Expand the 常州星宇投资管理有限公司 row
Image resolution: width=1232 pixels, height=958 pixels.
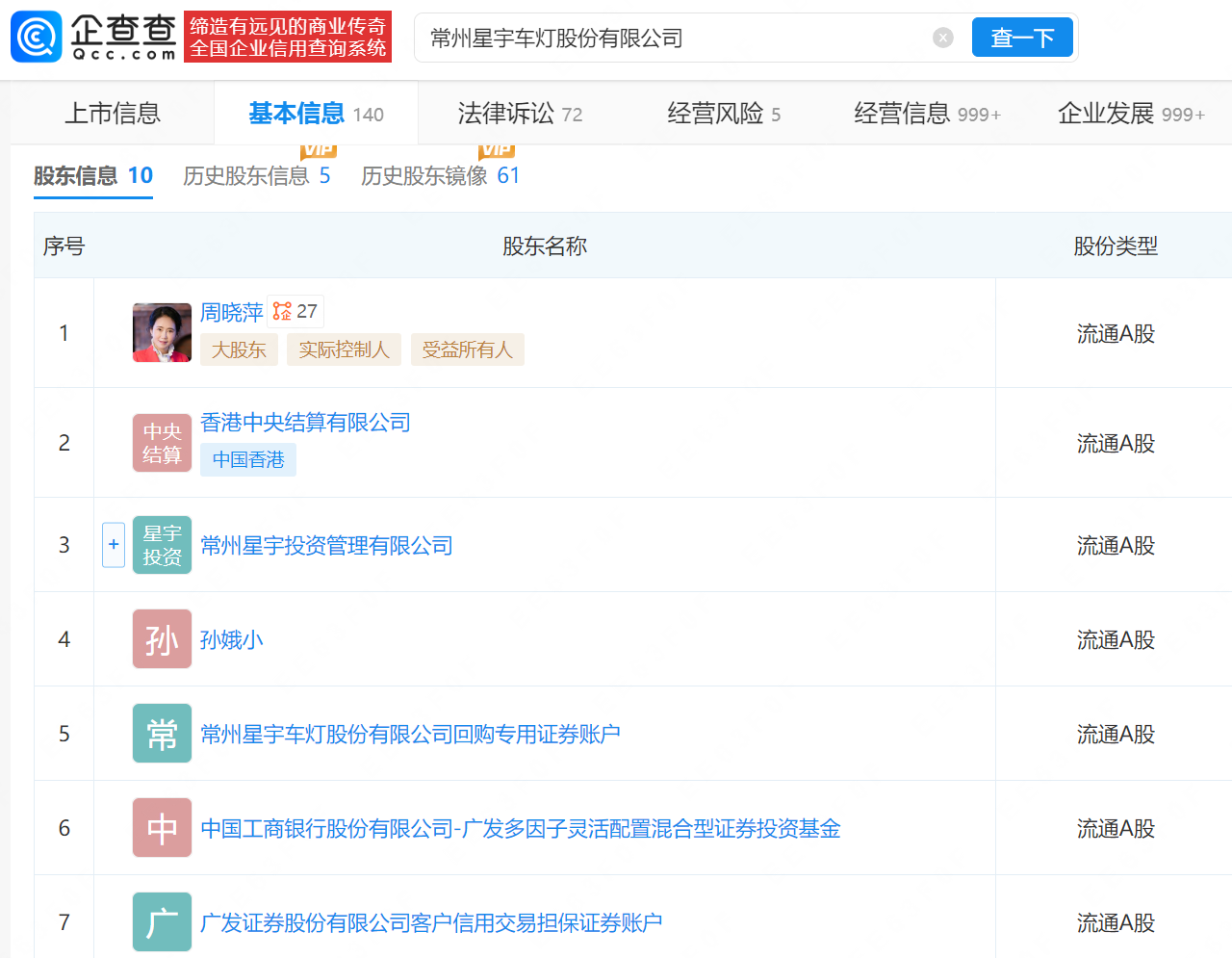point(114,545)
